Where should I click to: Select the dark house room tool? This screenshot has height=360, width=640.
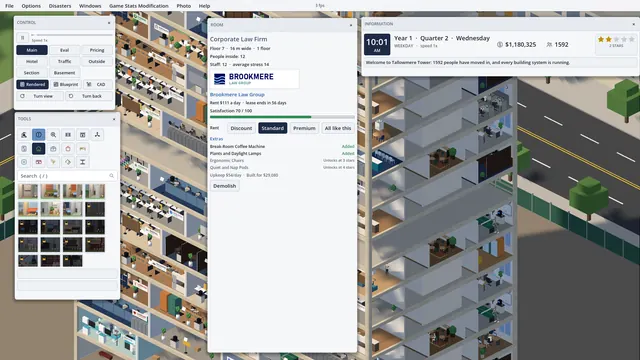point(39,149)
